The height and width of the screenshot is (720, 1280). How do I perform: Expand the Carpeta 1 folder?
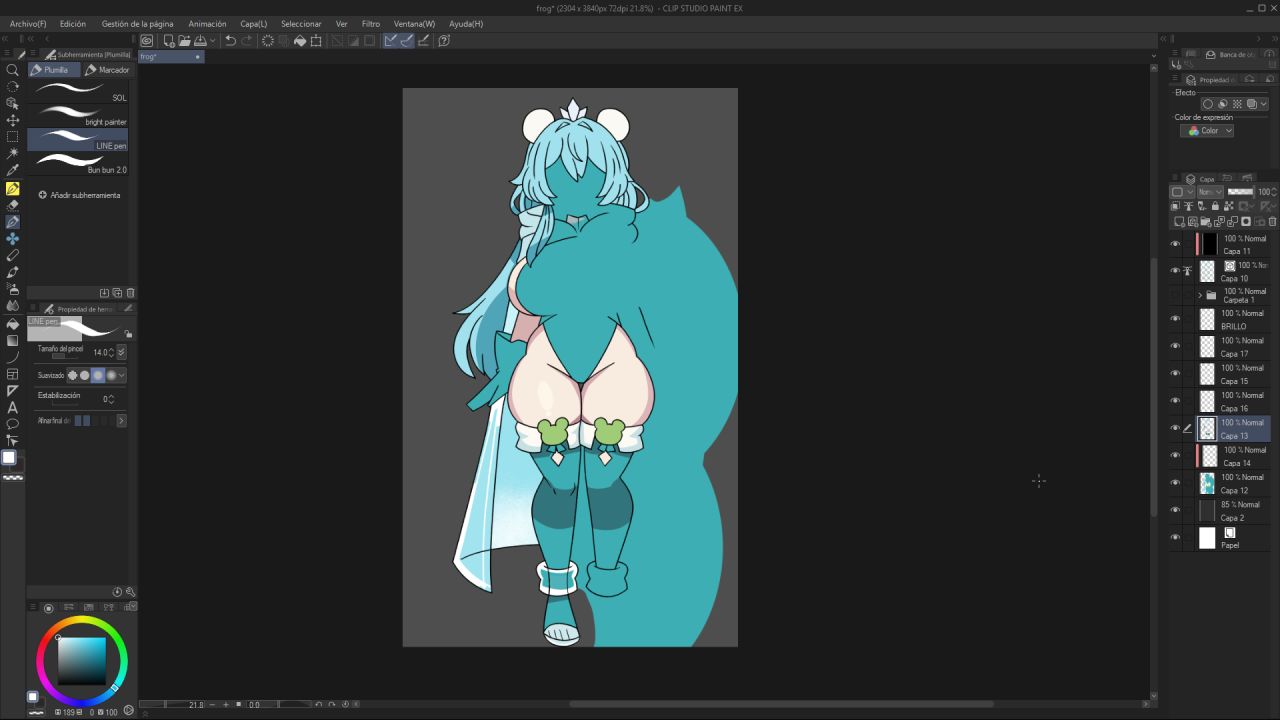[1200, 295]
